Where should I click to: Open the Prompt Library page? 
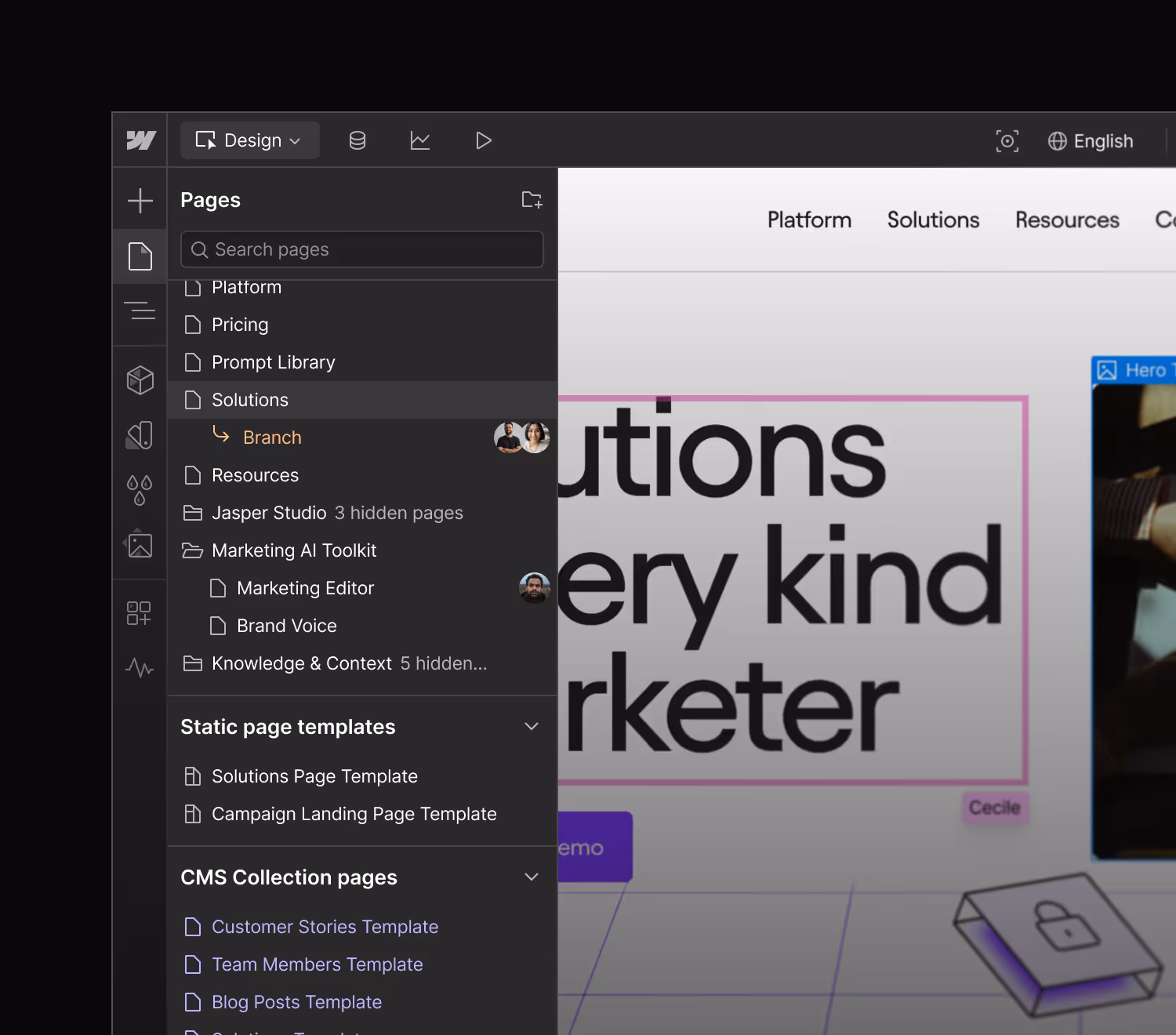click(x=362, y=362)
